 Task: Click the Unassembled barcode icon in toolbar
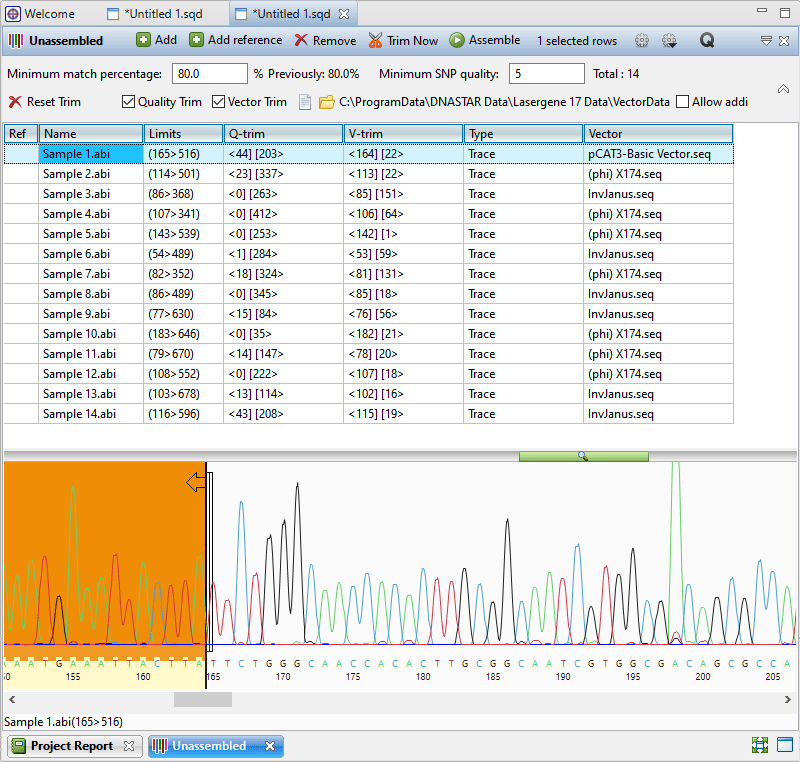click(x=16, y=41)
